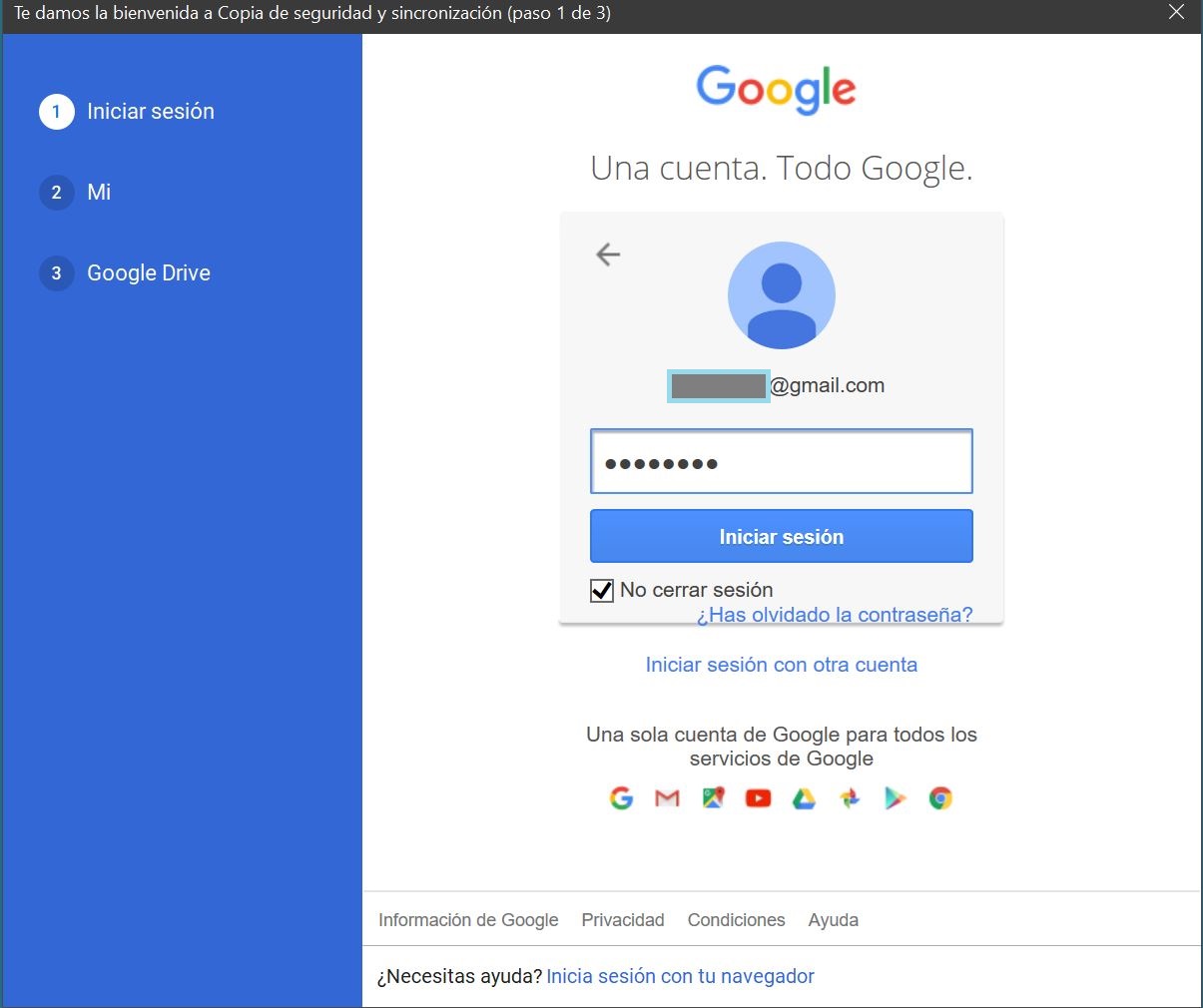Click step 3 circle for Google Drive
This screenshot has width=1203, height=1008.
(57, 273)
